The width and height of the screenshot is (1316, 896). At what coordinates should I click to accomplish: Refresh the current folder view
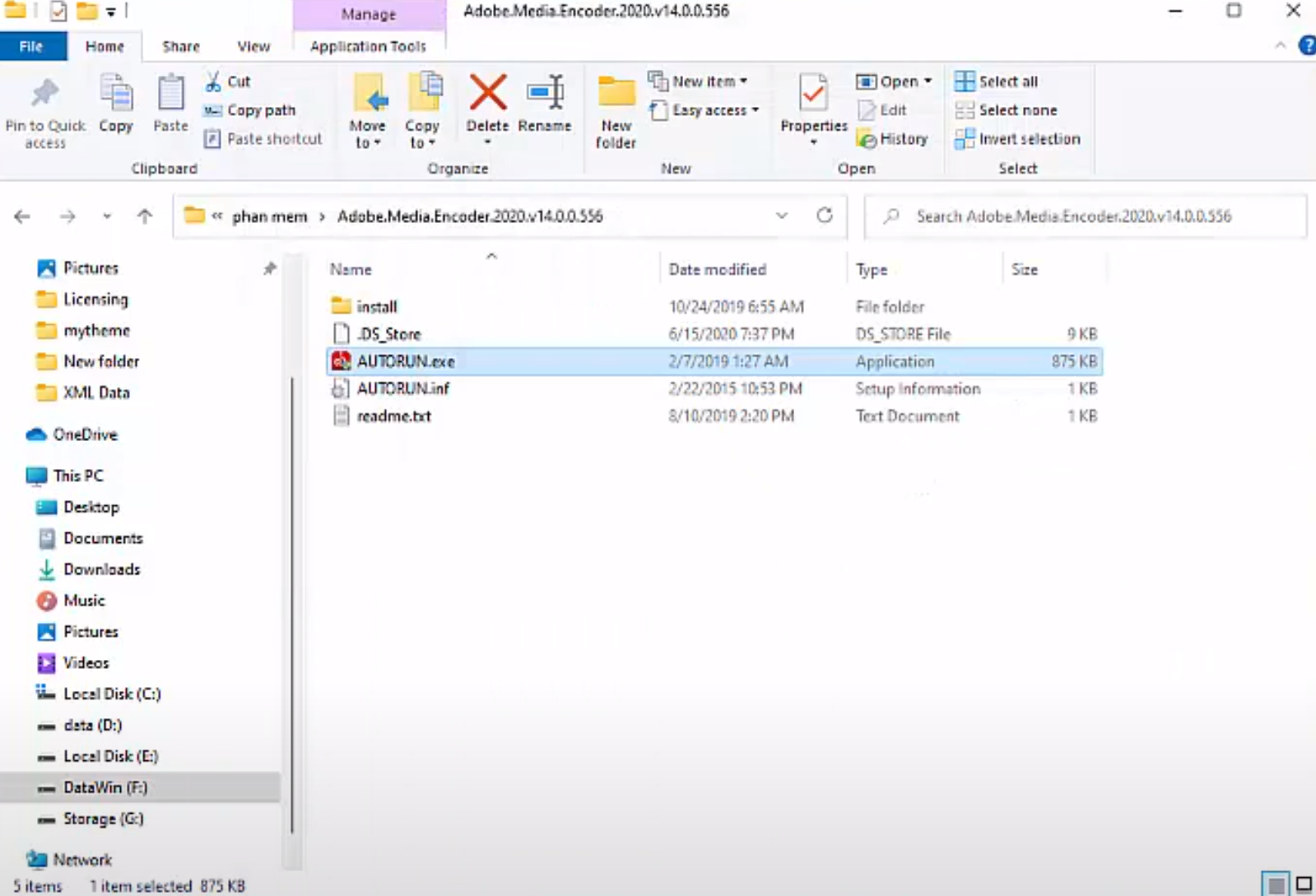825,216
